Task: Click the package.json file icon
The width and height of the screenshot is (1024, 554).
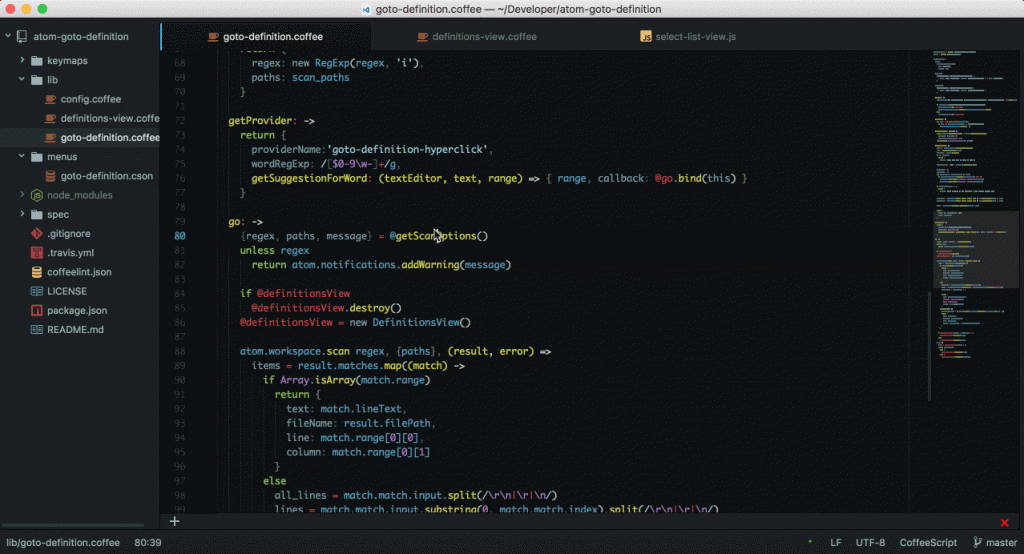Action: click(37, 310)
